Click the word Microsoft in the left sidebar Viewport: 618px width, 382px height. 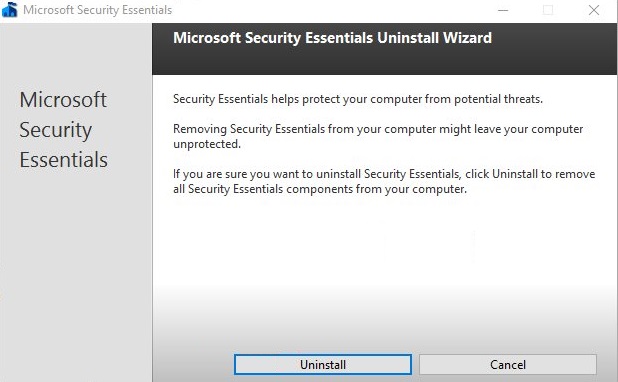63,99
